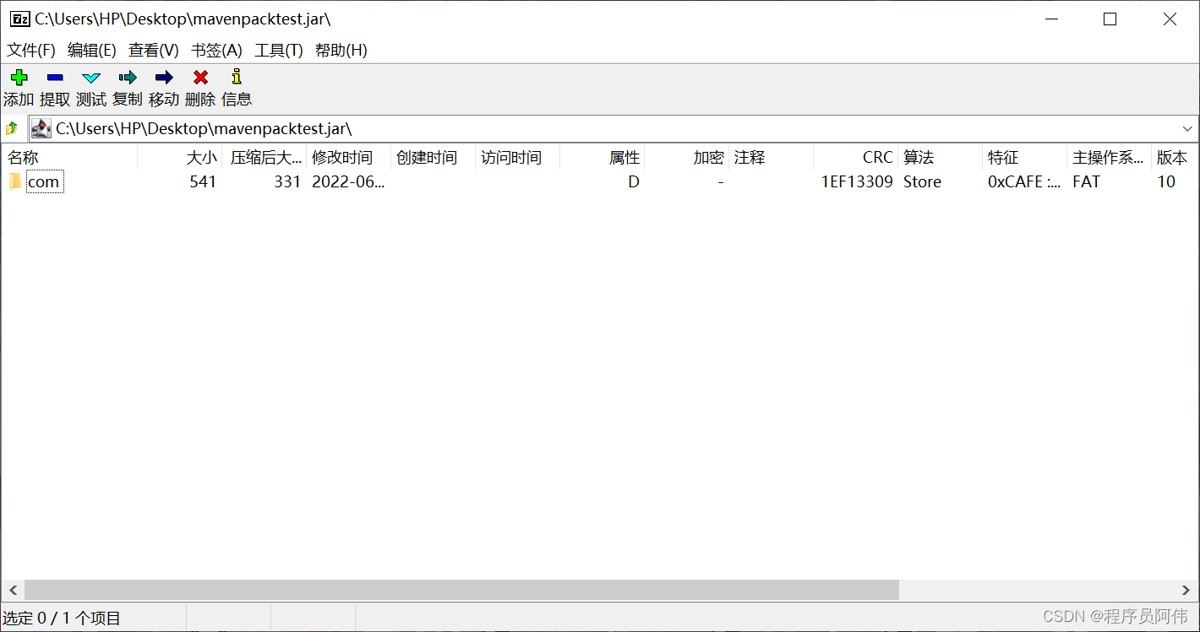1200x632 pixels.
Task: Click the Move (移动) arrow icon
Action: point(164,77)
